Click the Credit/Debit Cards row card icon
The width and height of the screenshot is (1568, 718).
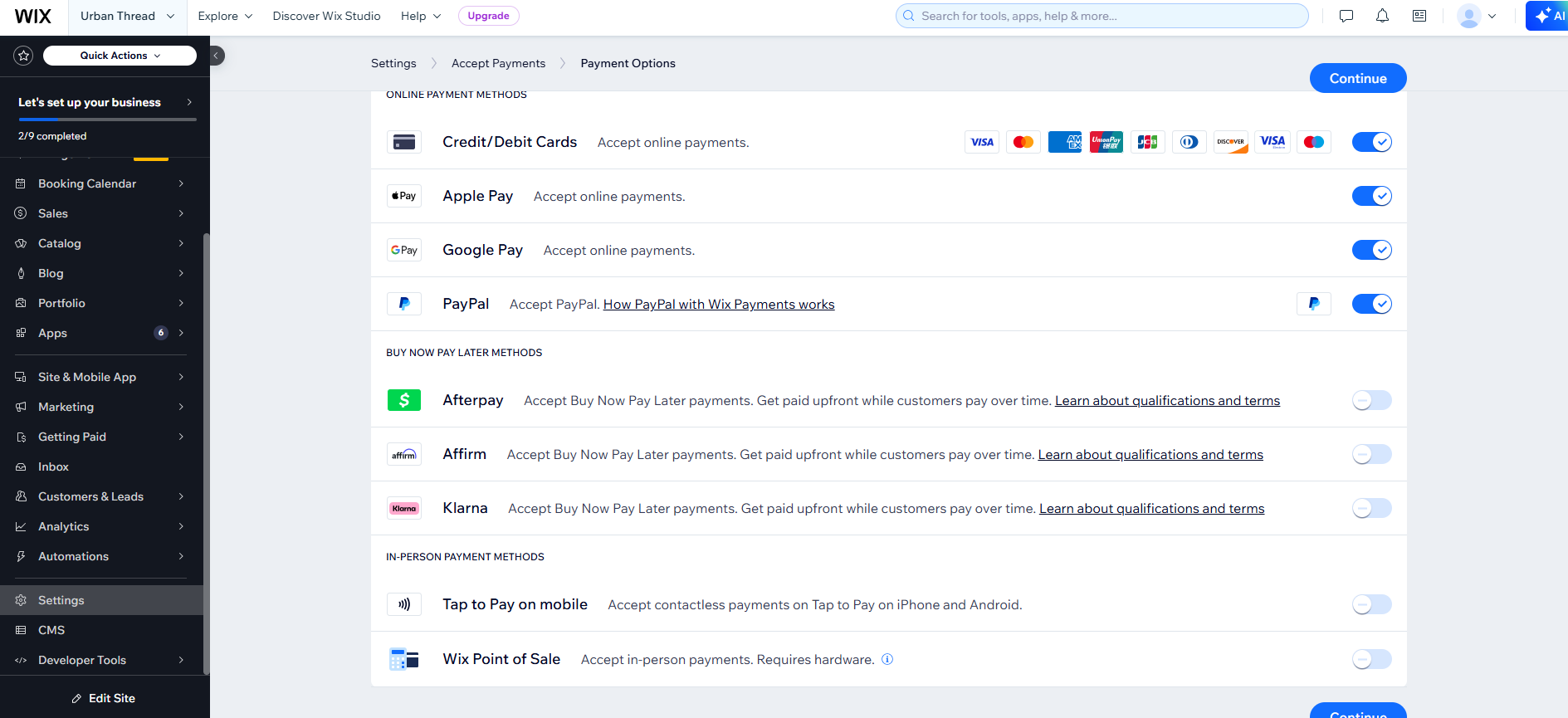[x=404, y=142]
